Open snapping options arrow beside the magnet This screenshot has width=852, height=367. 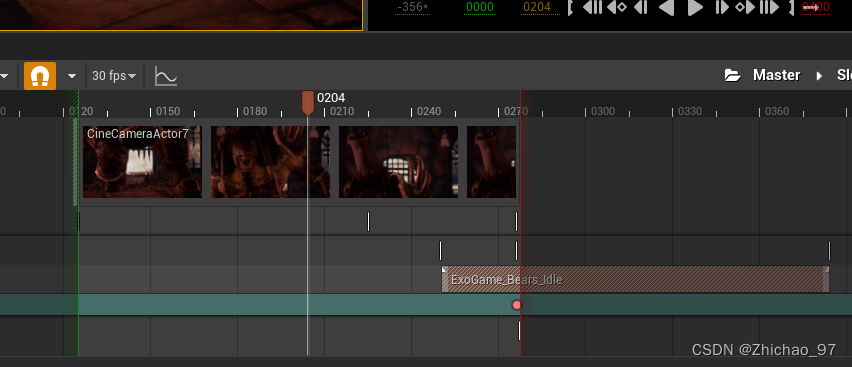tap(72, 76)
